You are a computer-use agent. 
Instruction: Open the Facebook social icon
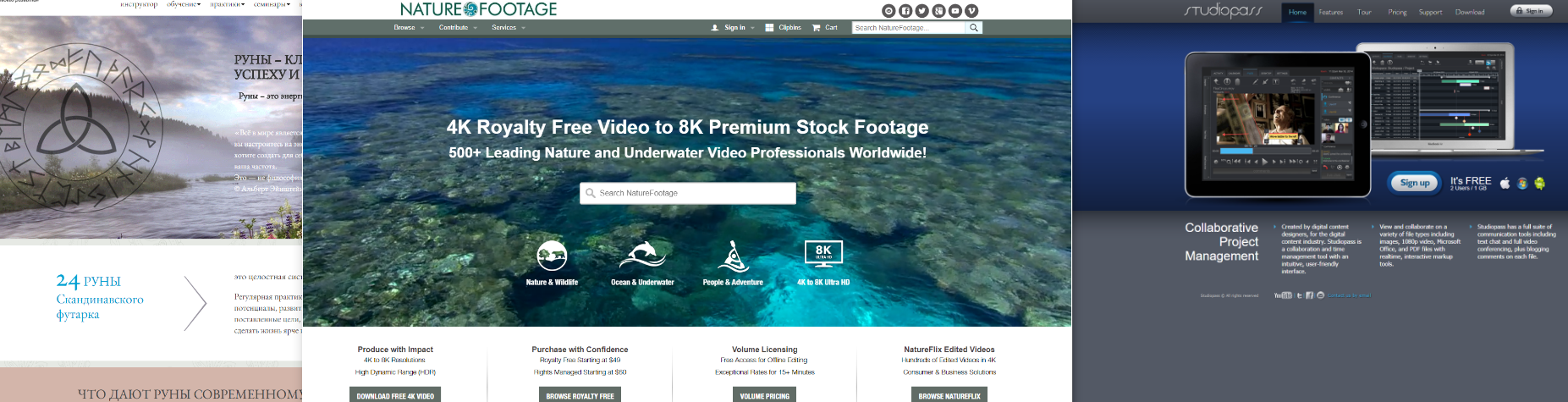[905, 11]
